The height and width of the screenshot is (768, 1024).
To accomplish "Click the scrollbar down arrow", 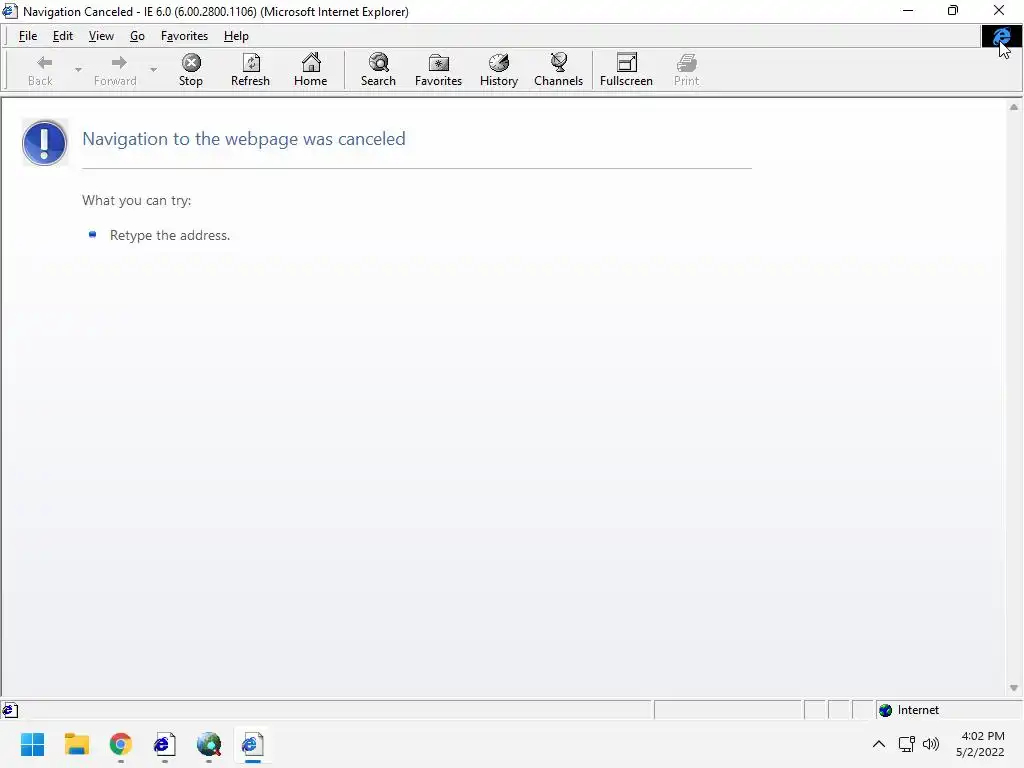I will [1014, 688].
